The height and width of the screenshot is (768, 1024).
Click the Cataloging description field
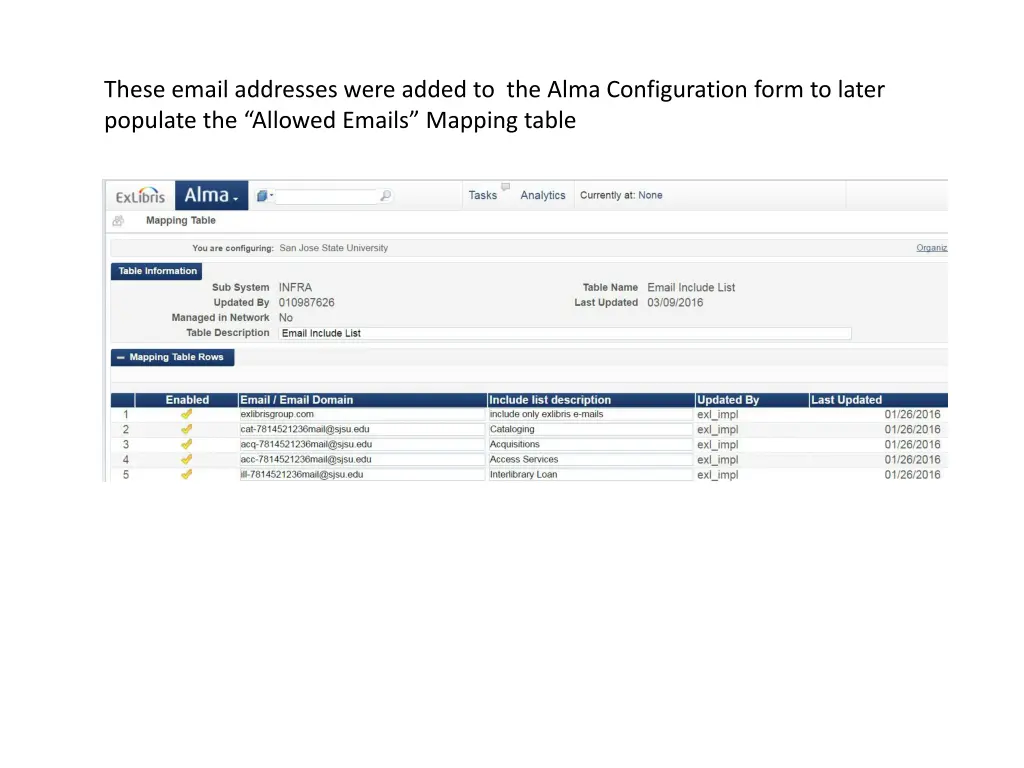[590, 429]
